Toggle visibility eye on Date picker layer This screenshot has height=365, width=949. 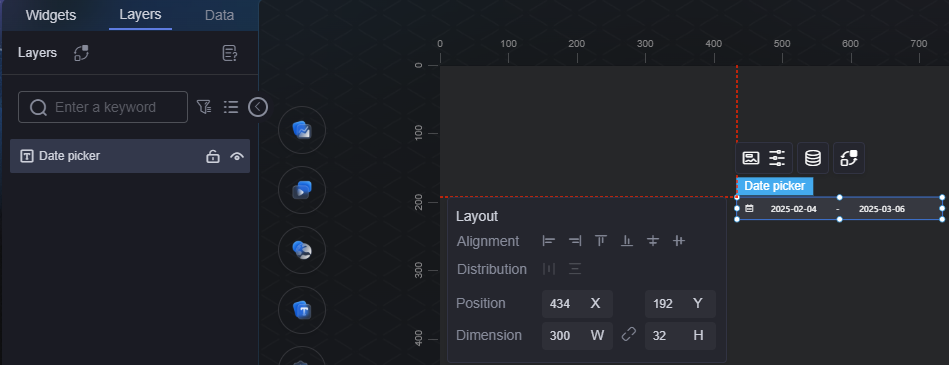point(237,157)
